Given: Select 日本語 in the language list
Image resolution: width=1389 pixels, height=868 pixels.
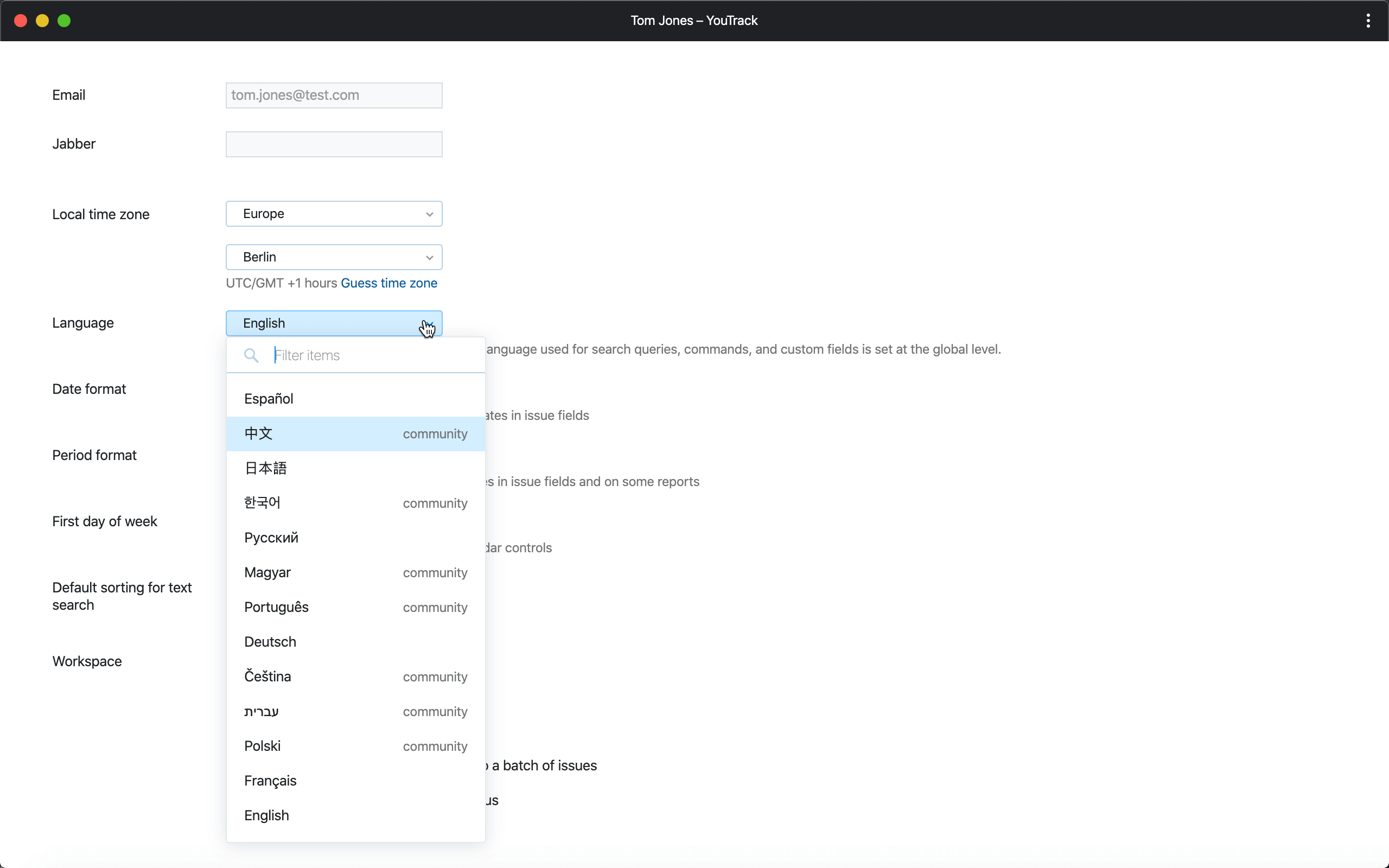Looking at the screenshot, I should coord(265,468).
